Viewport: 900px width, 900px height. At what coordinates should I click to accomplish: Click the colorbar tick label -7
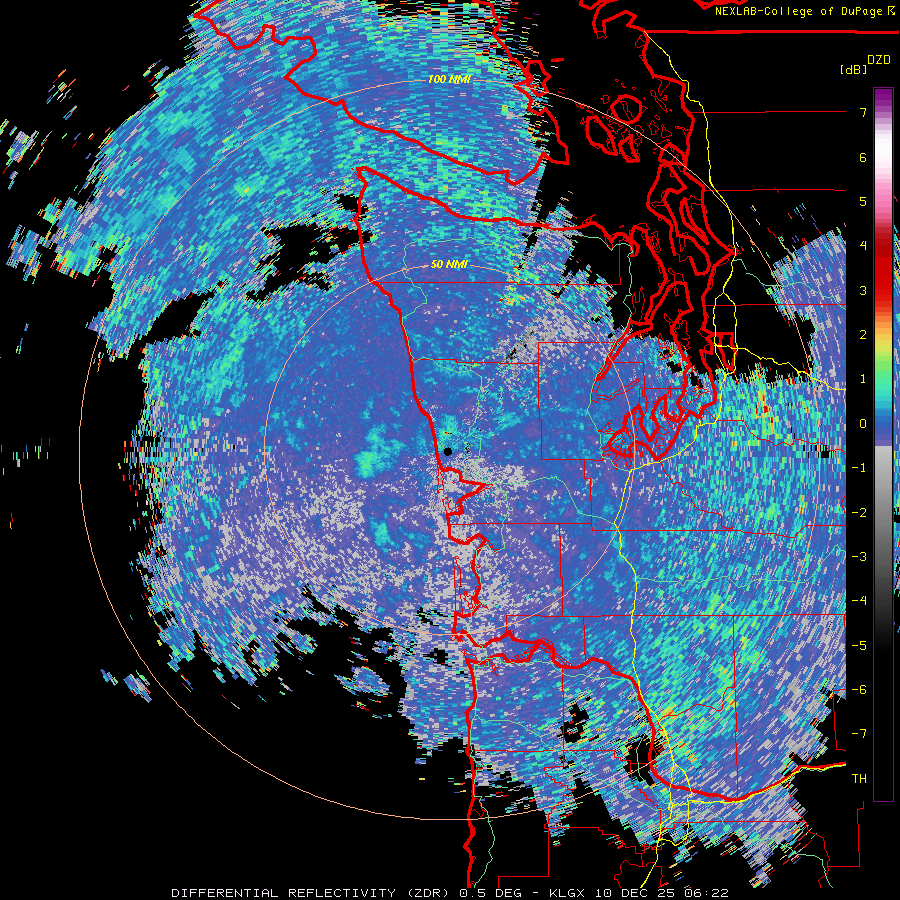click(859, 734)
